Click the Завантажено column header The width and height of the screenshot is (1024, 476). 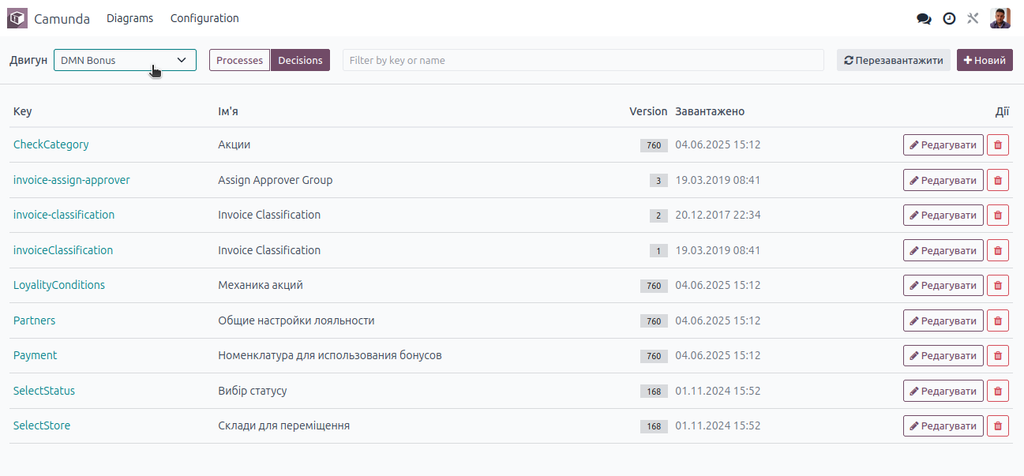coord(710,111)
